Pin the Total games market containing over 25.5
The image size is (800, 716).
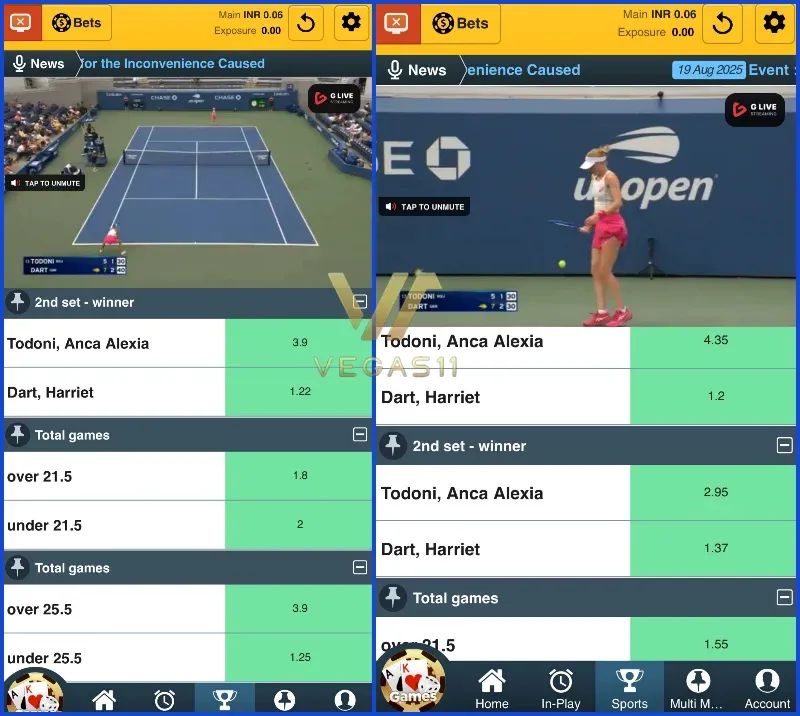coord(17,568)
